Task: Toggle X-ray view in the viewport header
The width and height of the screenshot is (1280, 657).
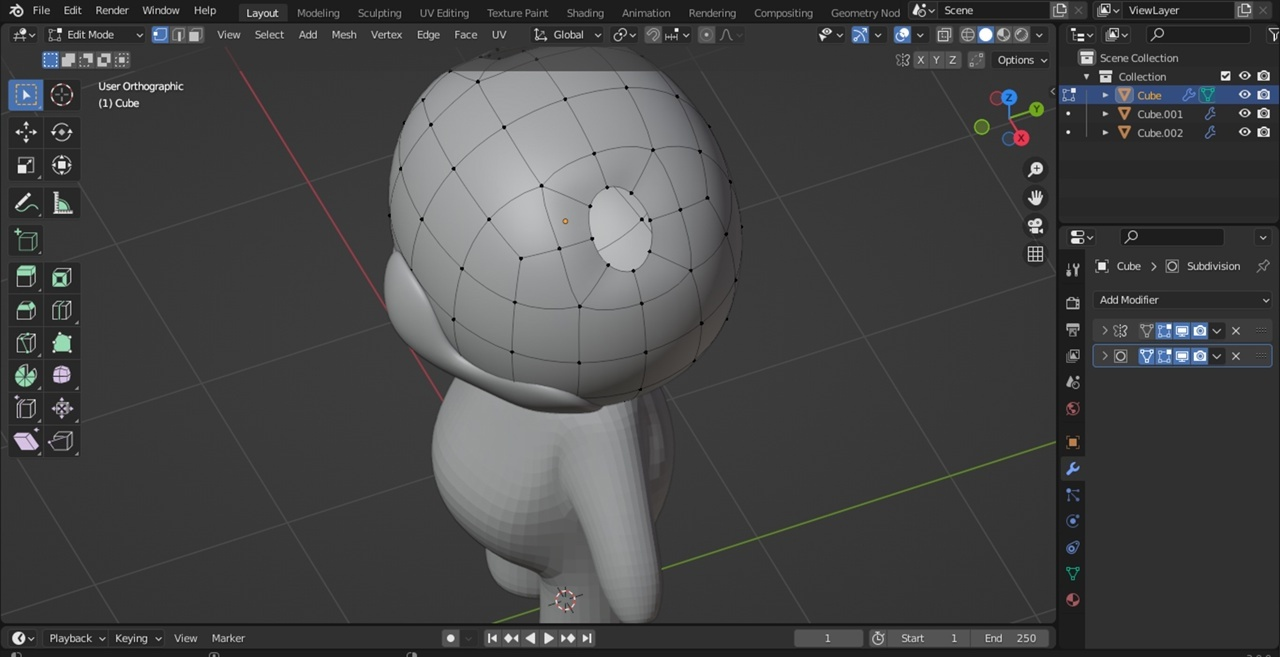Action: coord(943,35)
